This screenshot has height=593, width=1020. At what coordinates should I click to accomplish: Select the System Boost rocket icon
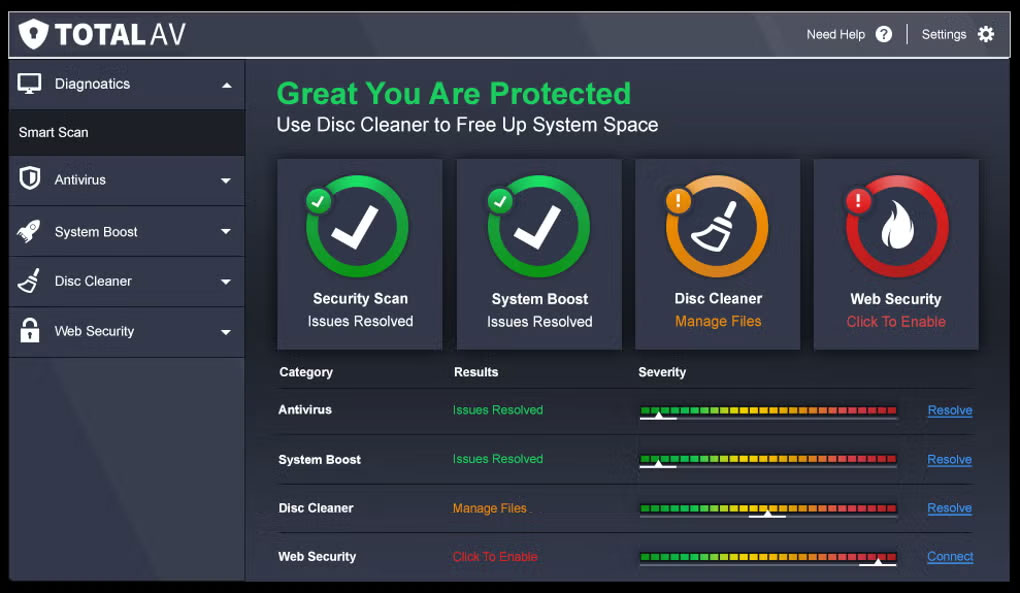point(29,231)
